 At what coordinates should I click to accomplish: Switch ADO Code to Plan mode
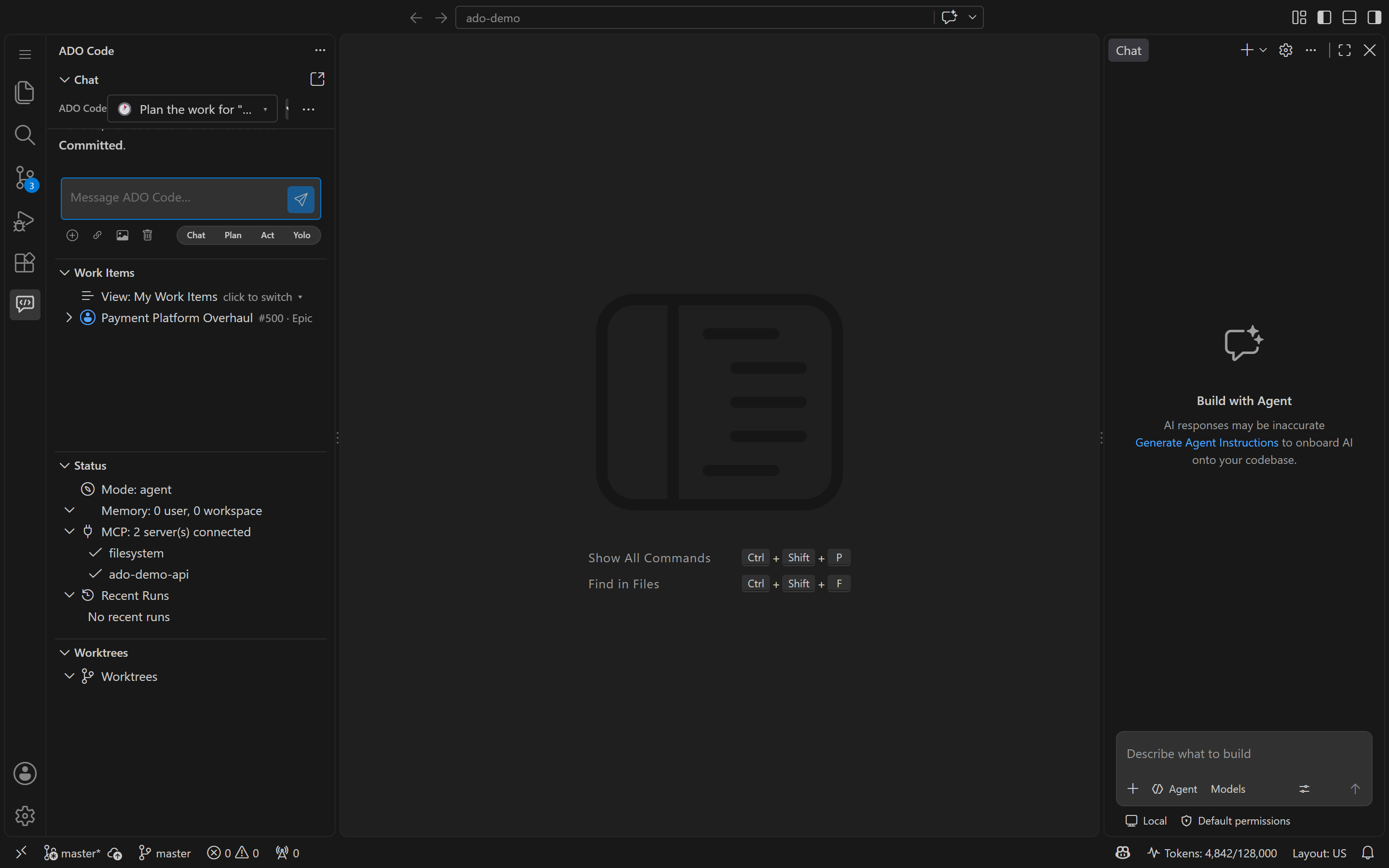[233, 235]
